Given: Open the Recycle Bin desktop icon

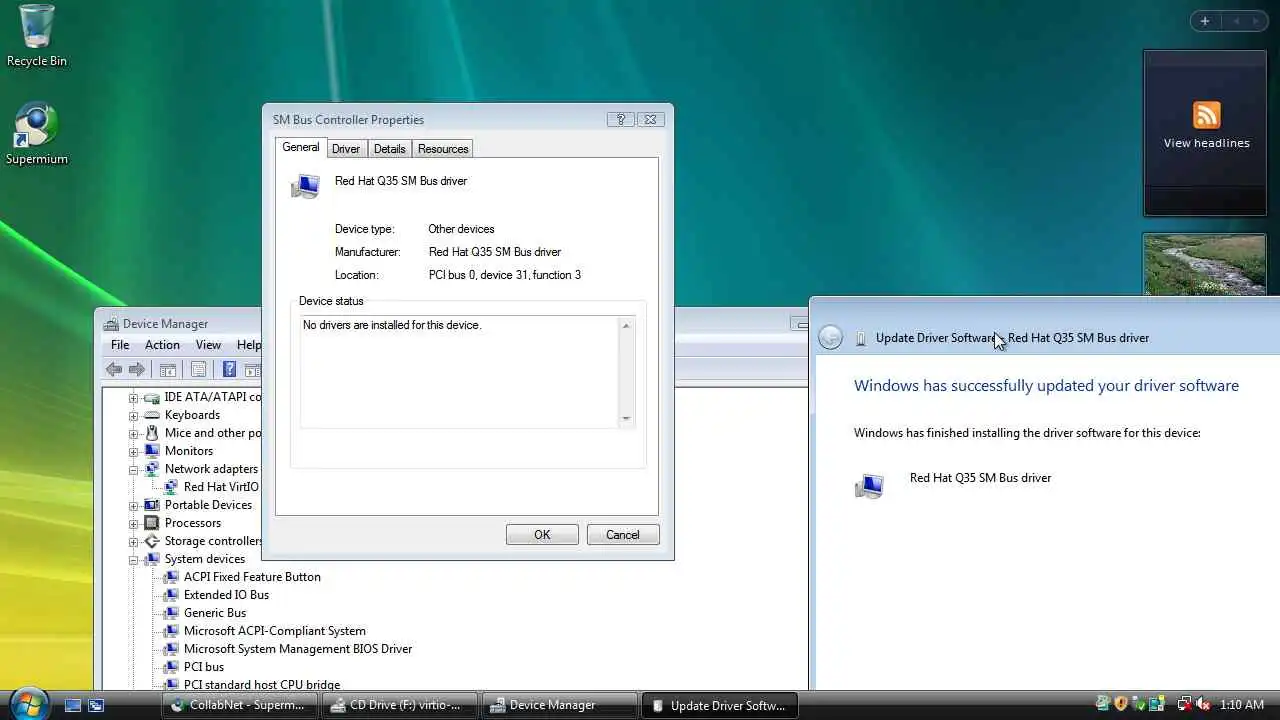Looking at the screenshot, I should (37, 36).
